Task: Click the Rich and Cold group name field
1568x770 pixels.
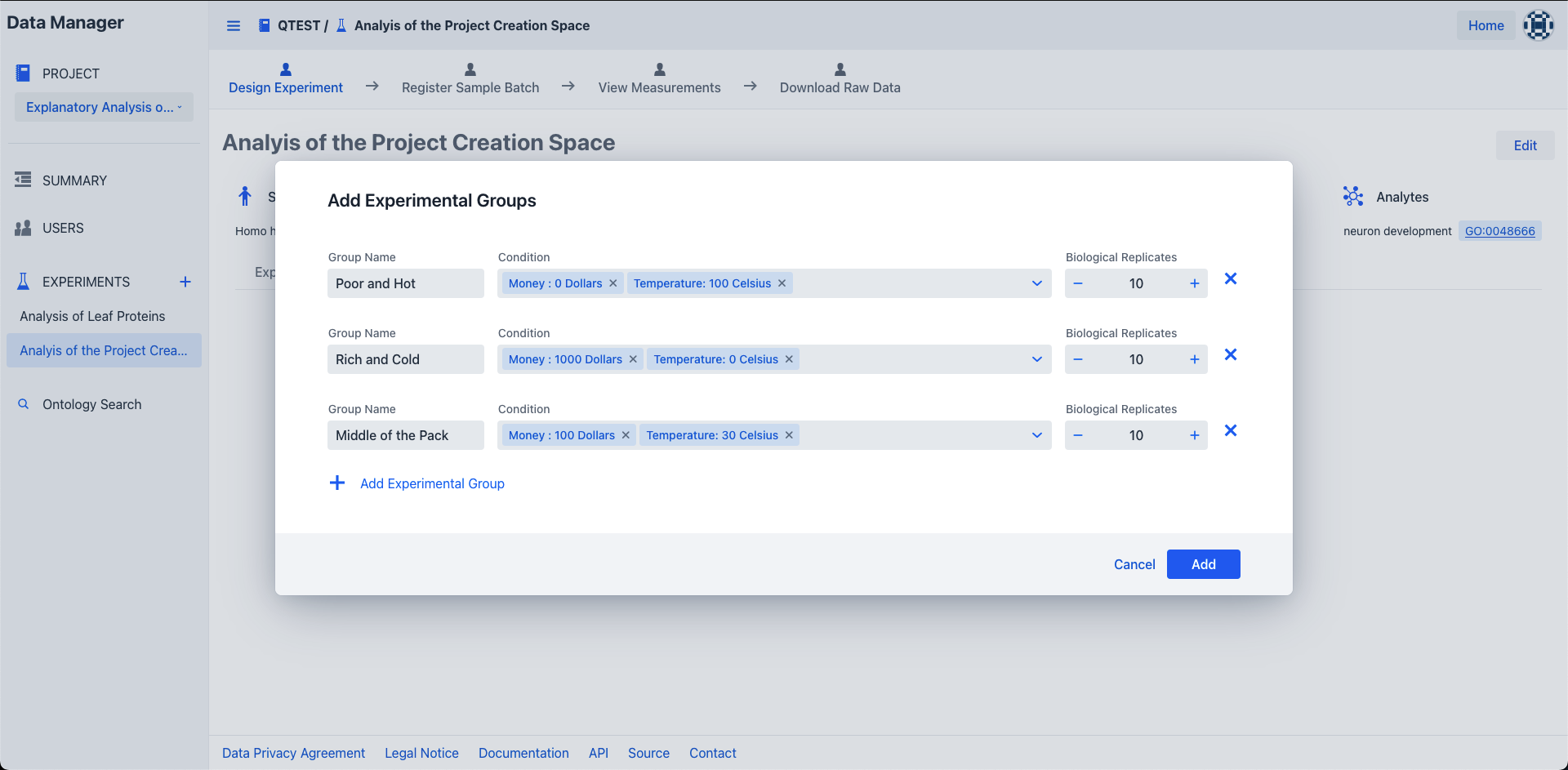Action: [x=406, y=359]
